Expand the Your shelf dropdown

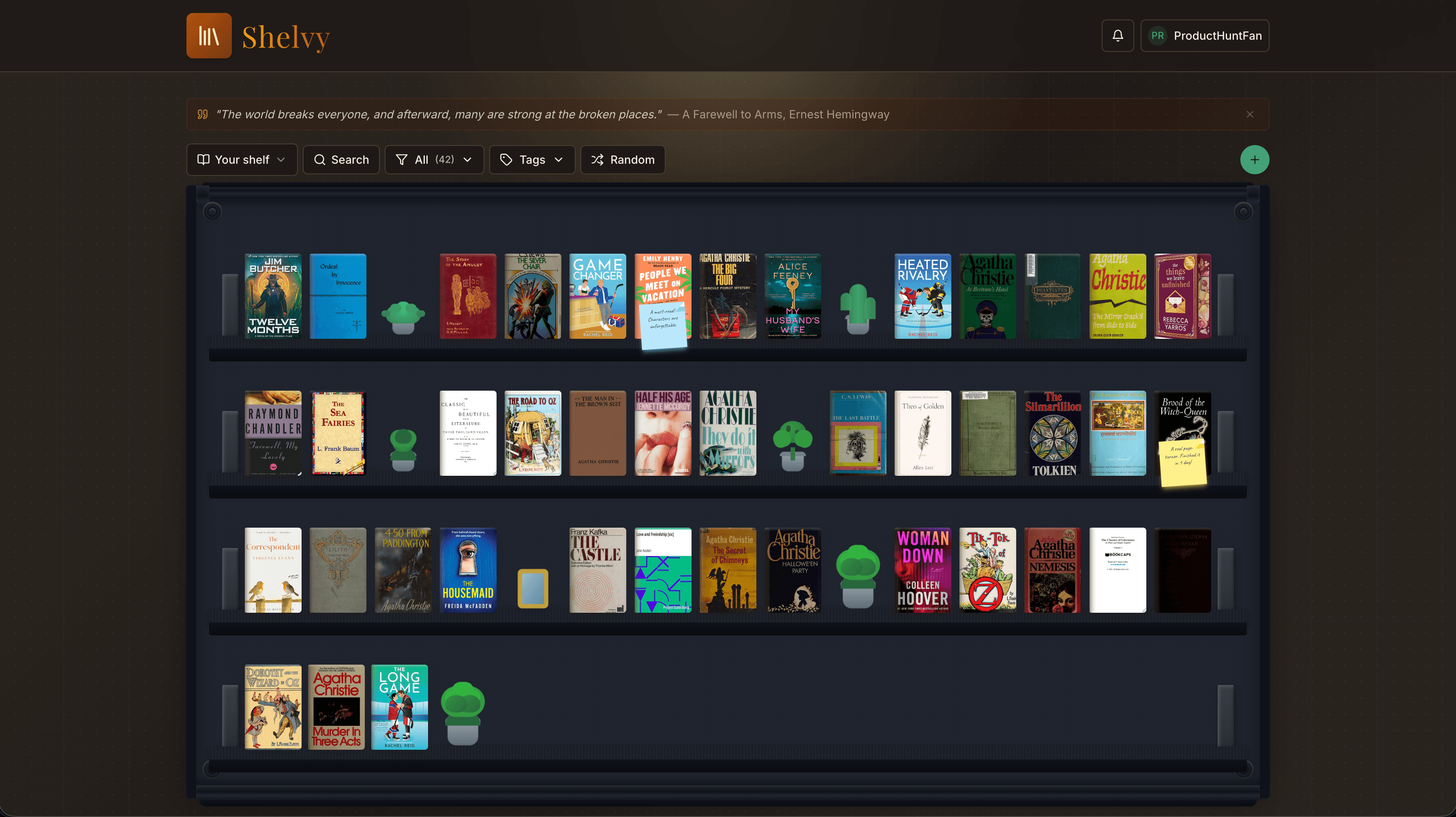coord(242,159)
